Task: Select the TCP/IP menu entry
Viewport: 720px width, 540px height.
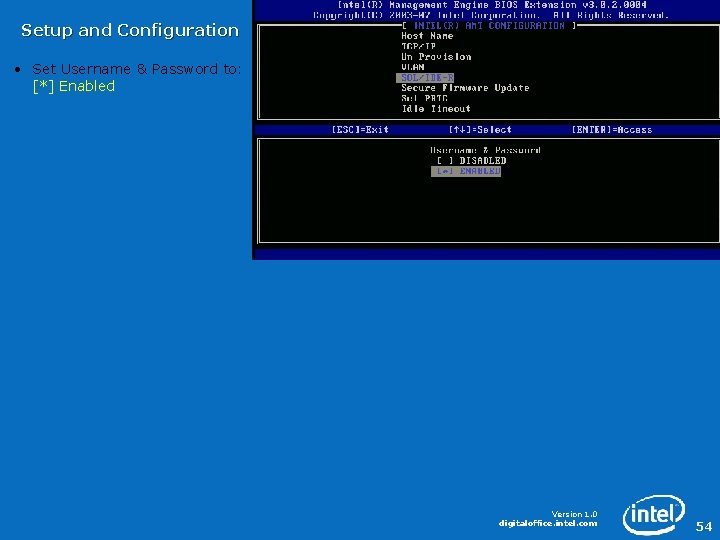Action: click(x=418, y=46)
